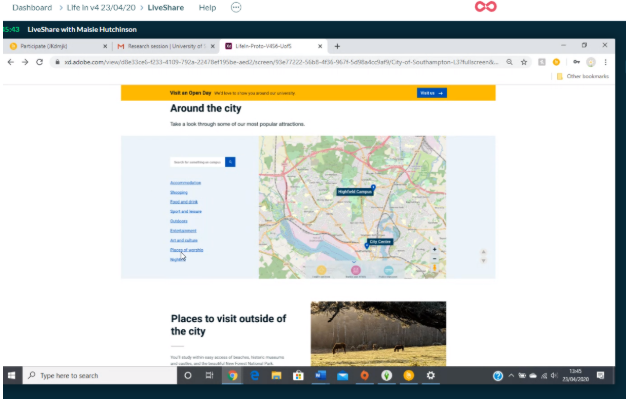Screen dimensions: 626x399
Task: Zoom in on the map with plus
Action: [434, 250]
